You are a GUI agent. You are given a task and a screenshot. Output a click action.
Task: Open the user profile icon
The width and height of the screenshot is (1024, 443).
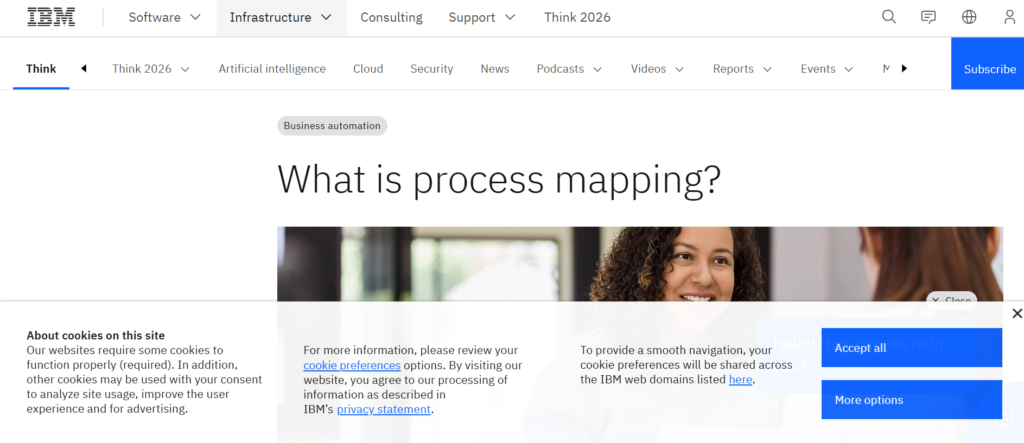1008,17
